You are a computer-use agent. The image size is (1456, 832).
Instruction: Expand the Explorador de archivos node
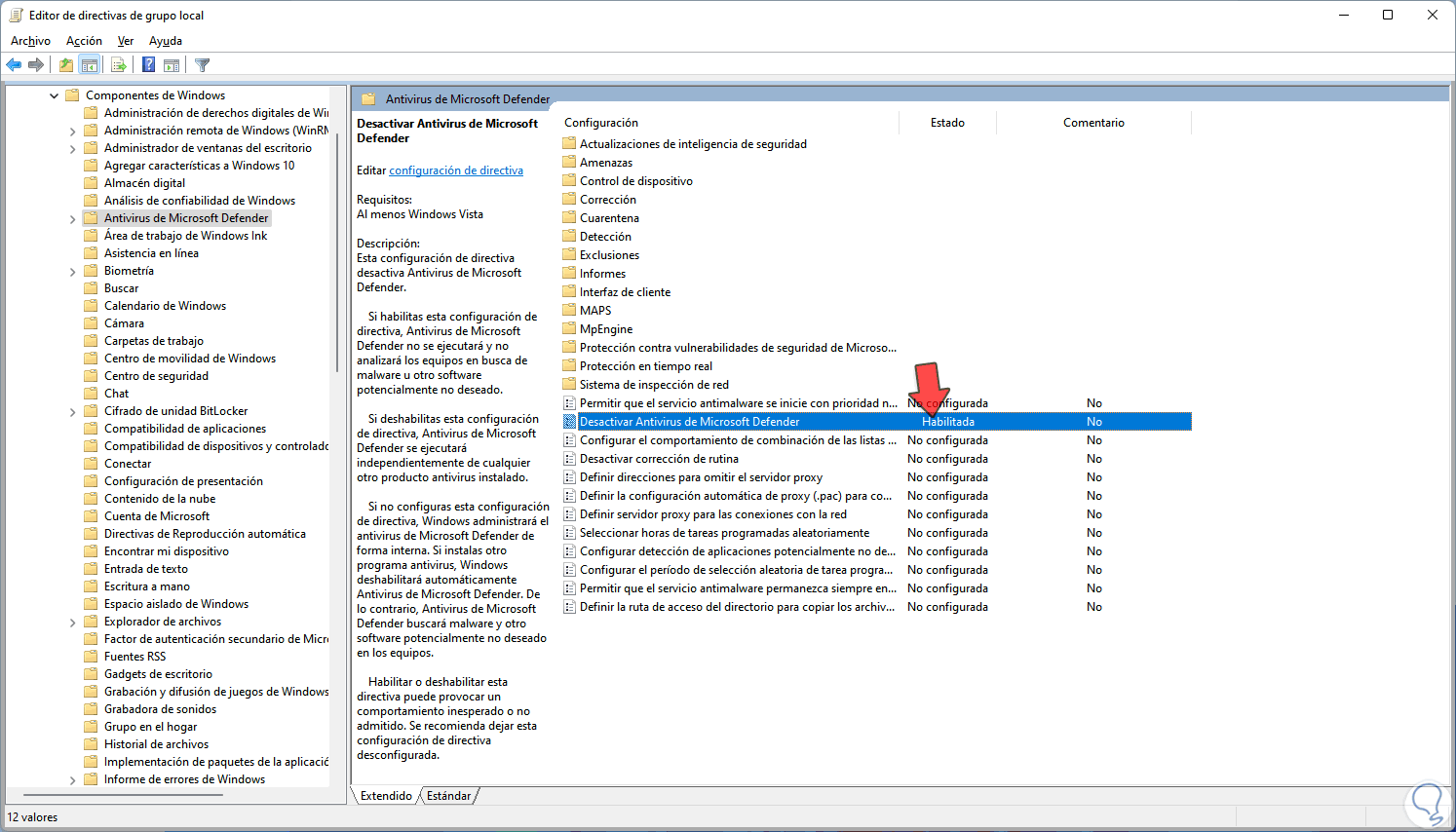point(72,622)
